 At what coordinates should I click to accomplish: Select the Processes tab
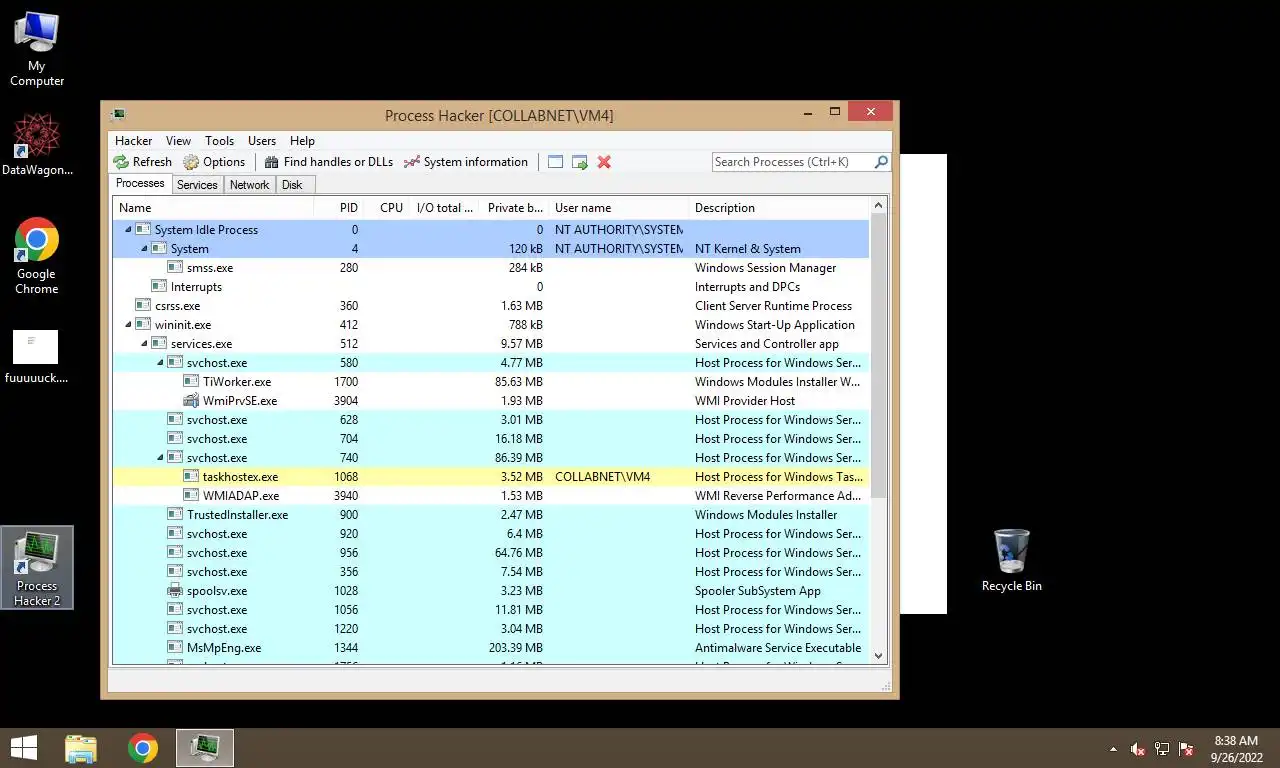point(140,184)
